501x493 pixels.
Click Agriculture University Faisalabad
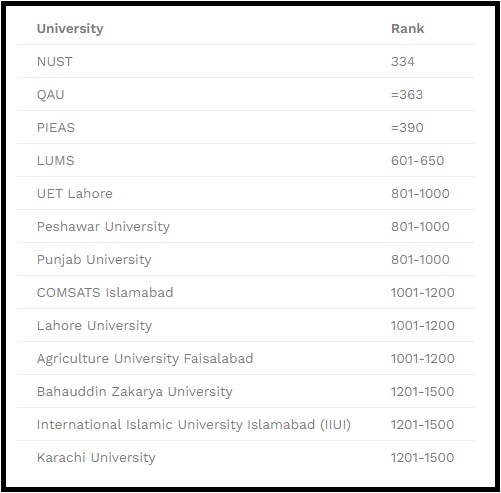(x=145, y=359)
